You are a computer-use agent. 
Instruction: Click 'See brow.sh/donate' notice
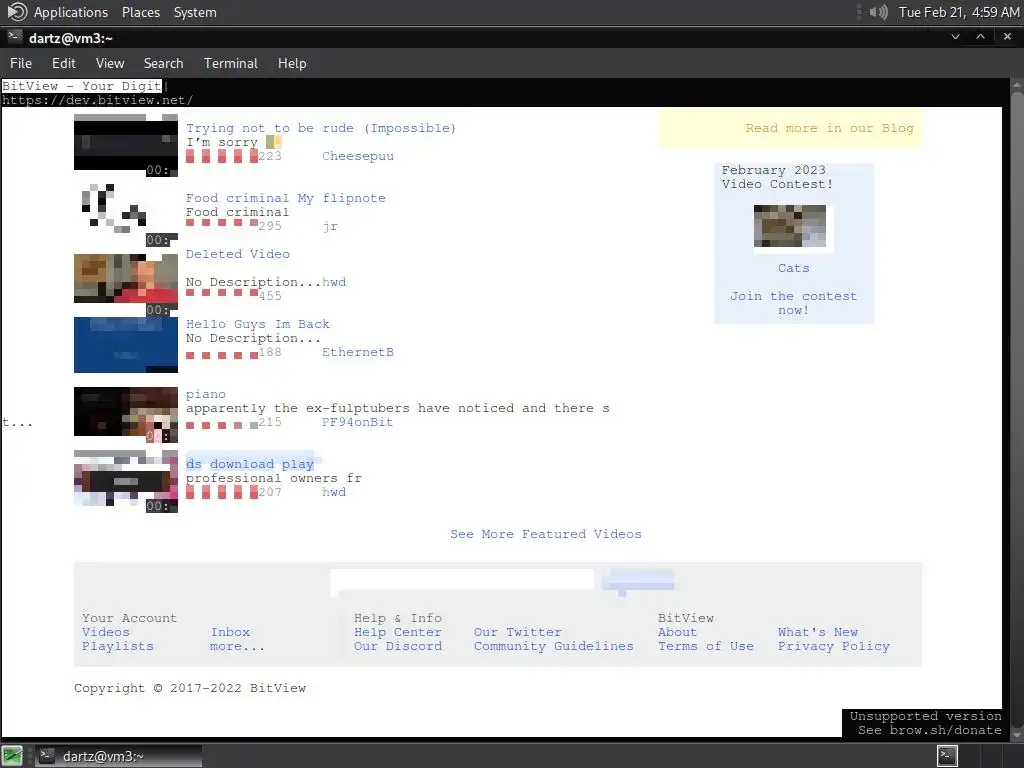[x=930, y=730]
